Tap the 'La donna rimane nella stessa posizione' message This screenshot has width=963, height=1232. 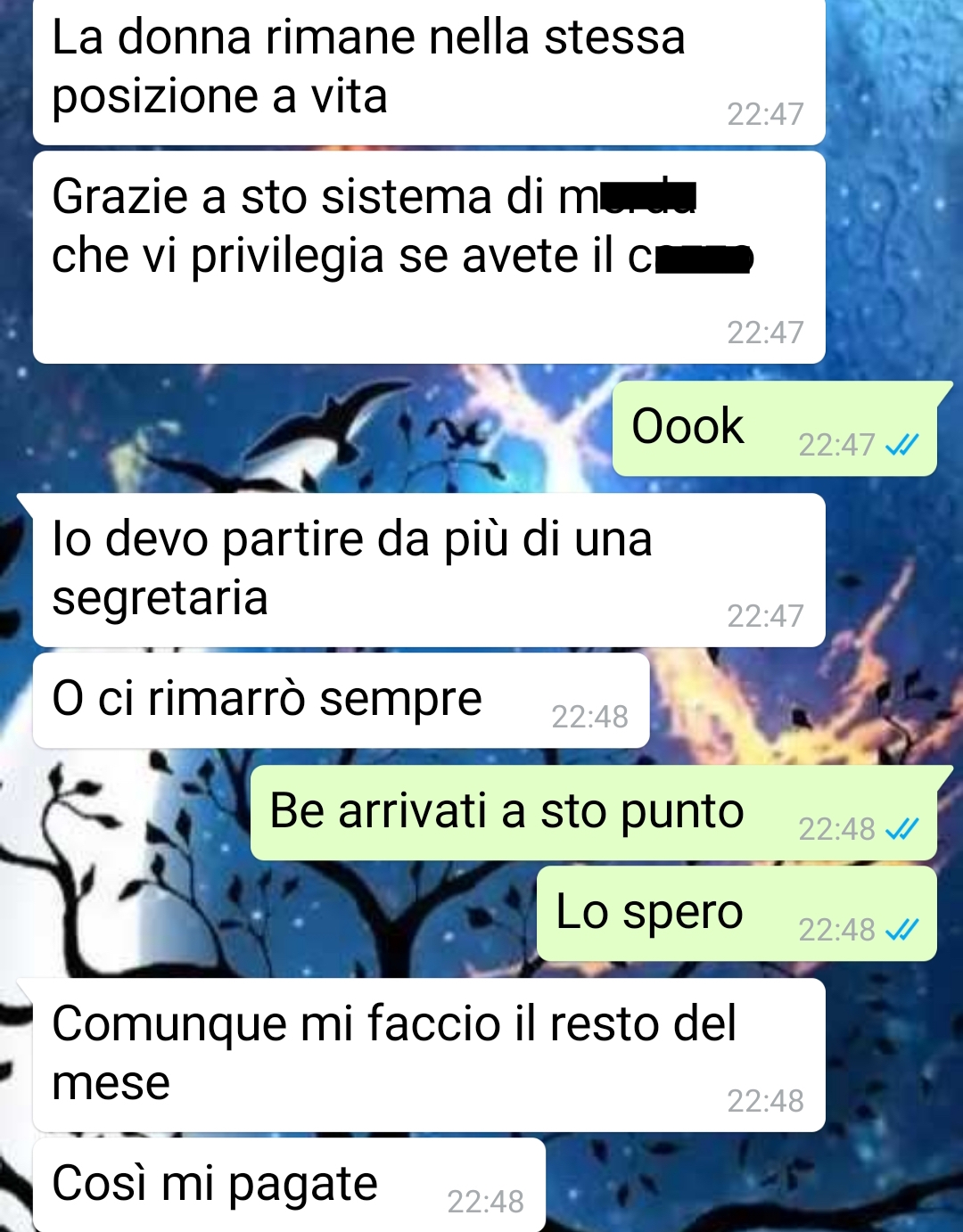[429, 71]
